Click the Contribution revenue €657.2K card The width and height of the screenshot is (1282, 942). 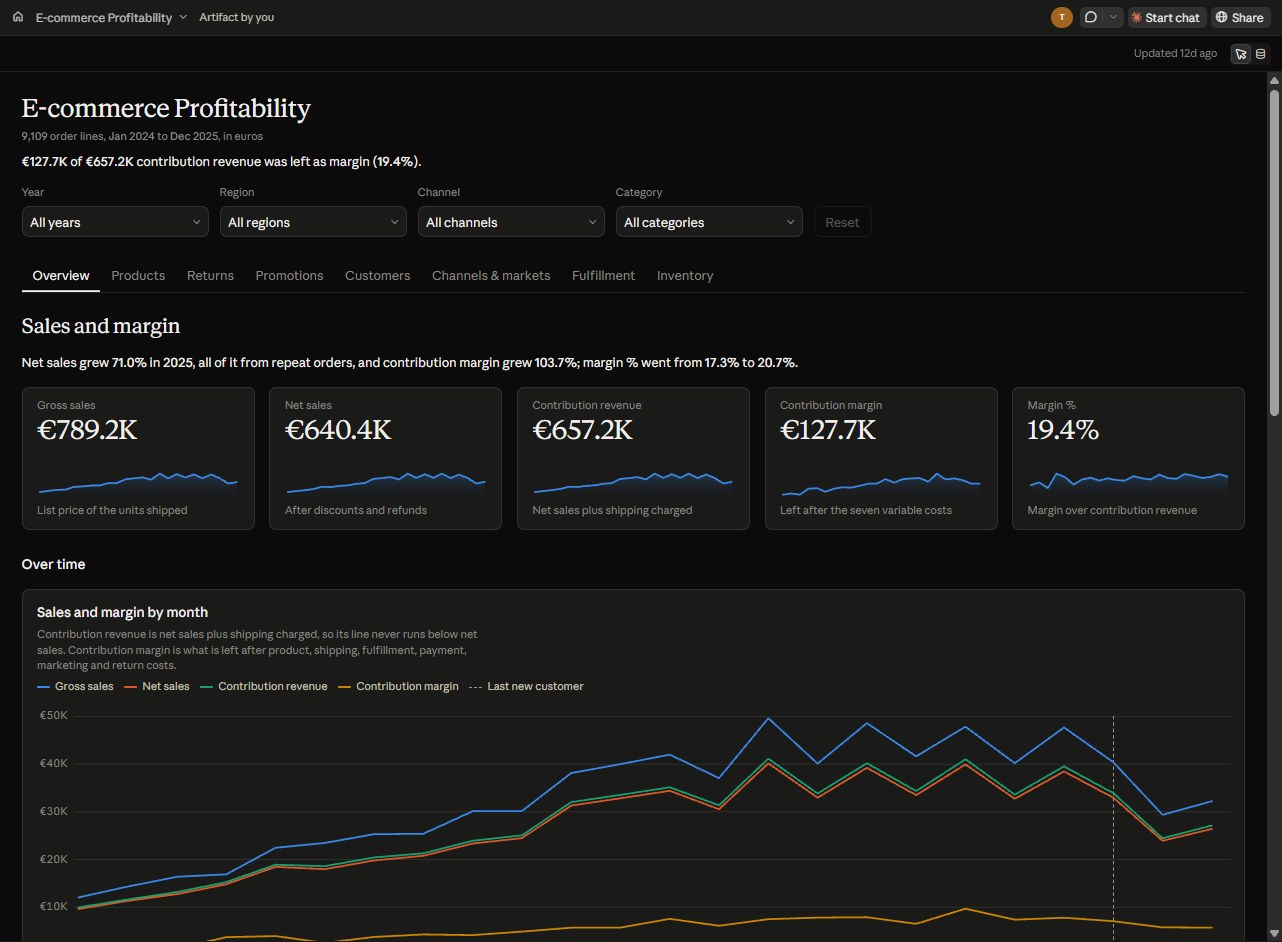pyautogui.click(x=633, y=458)
